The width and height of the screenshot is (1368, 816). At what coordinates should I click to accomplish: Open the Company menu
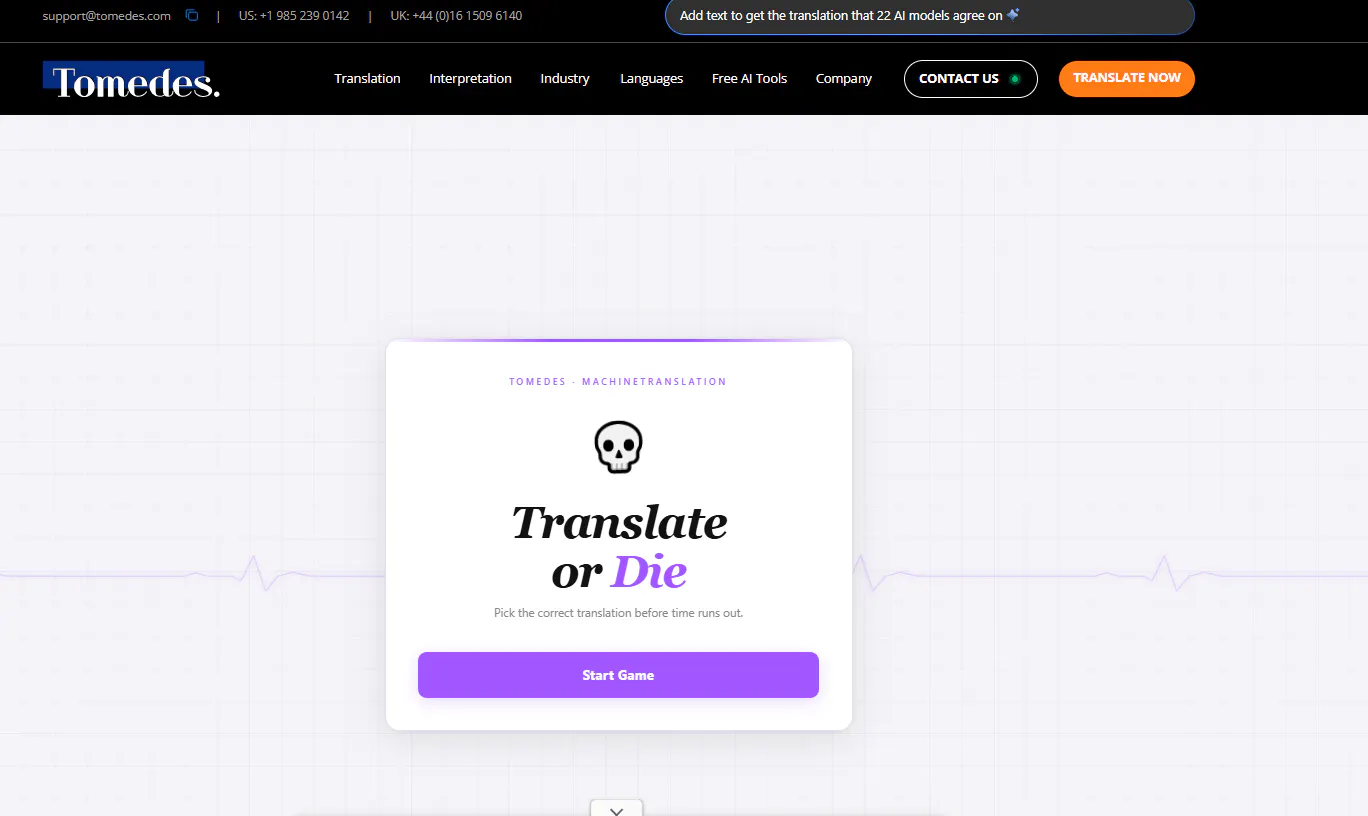pyautogui.click(x=843, y=79)
